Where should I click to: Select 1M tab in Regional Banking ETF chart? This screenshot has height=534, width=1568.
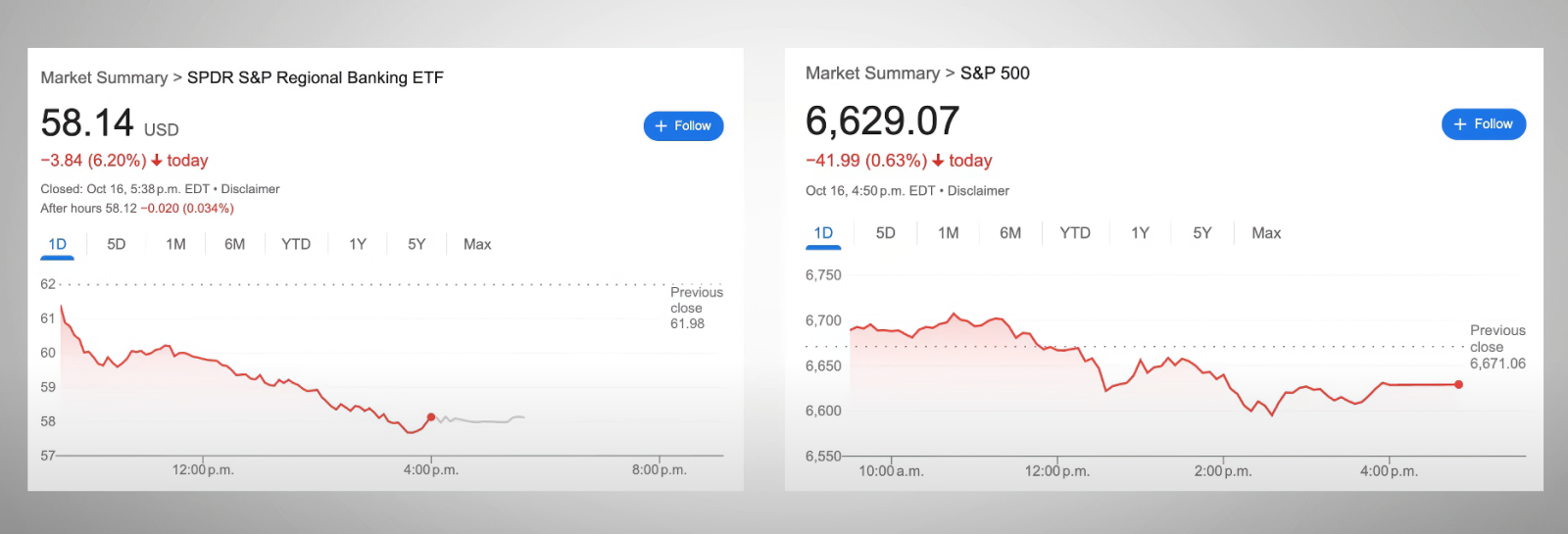pos(175,244)
